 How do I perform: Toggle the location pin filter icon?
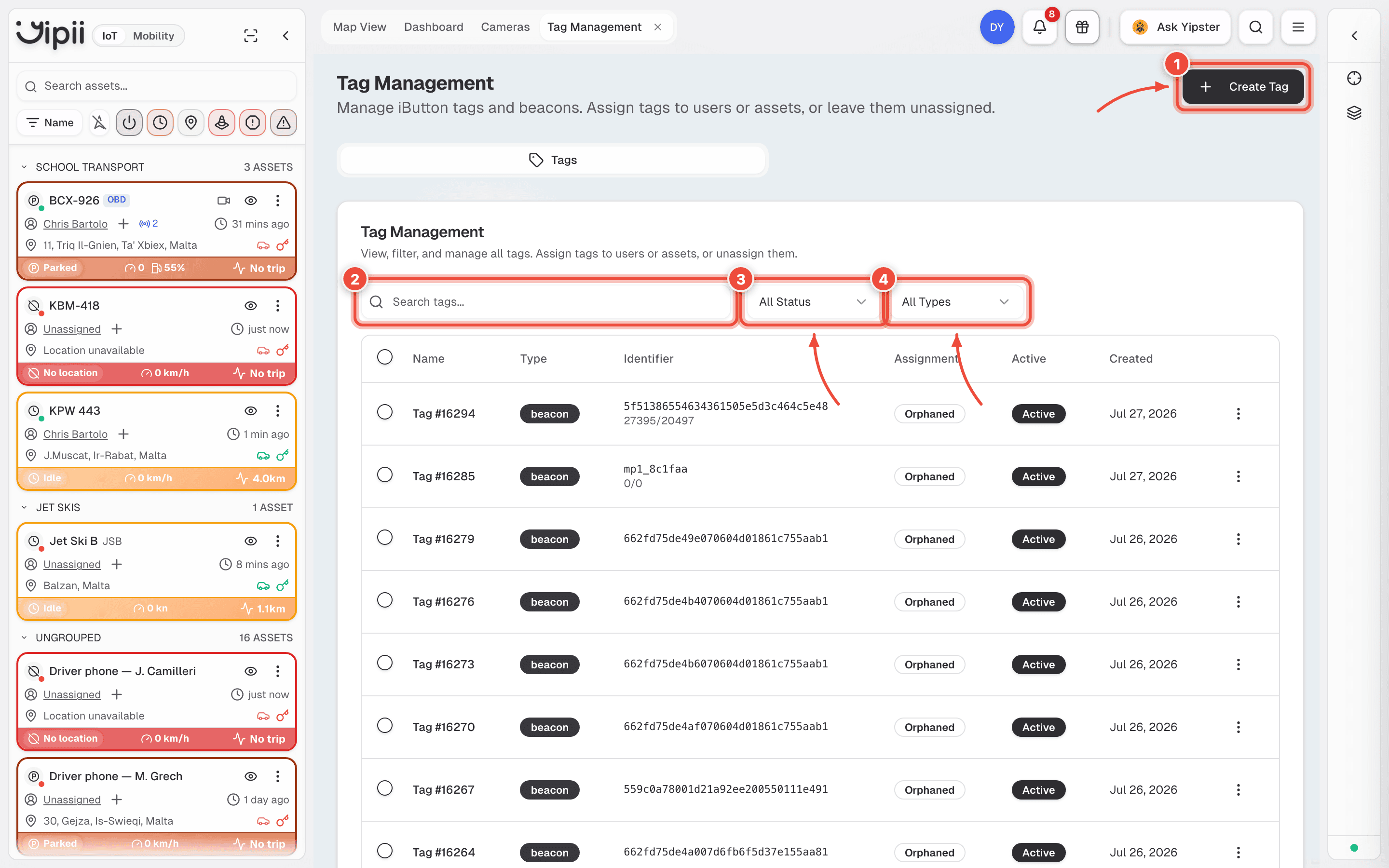191,122
